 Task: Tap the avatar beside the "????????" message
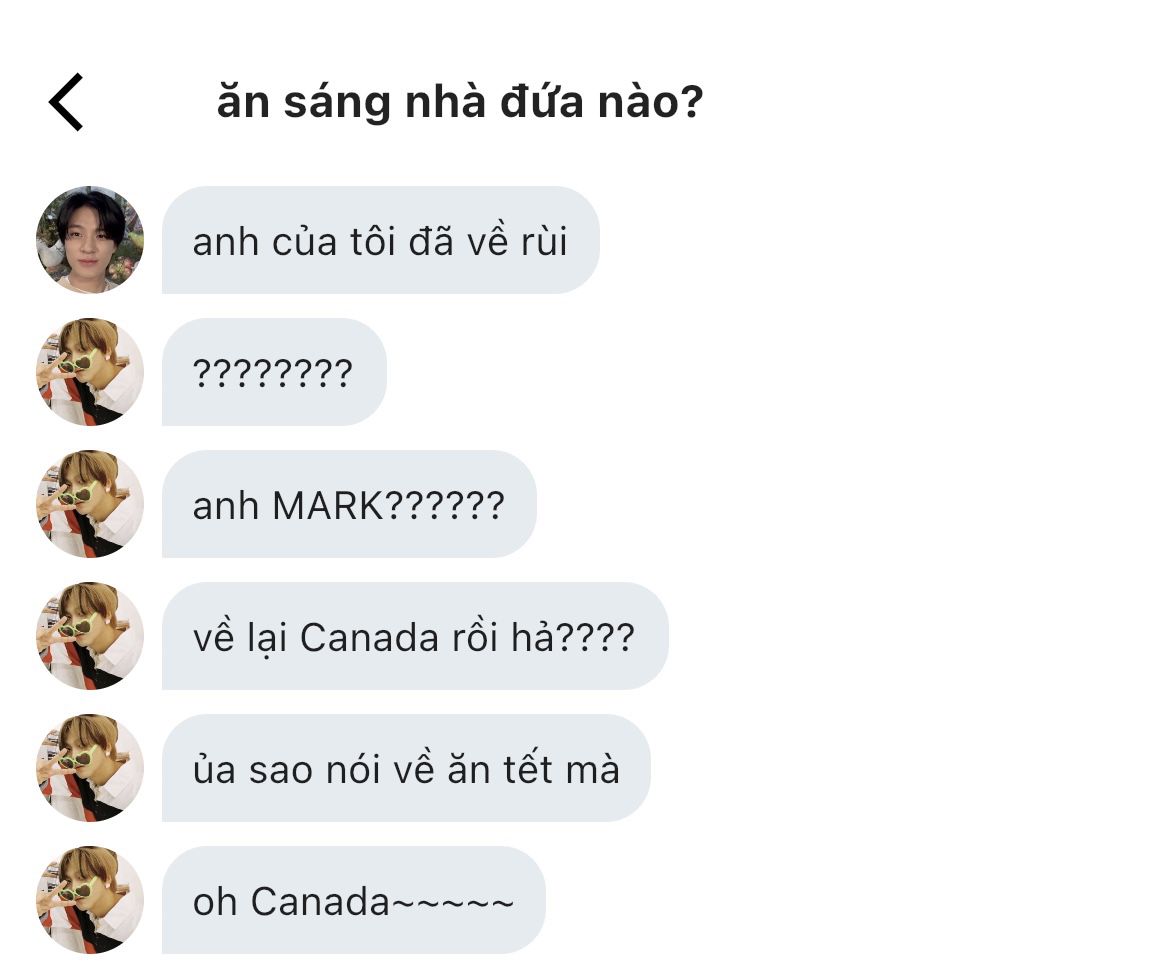pyautogui.click(x=90, y=372)
